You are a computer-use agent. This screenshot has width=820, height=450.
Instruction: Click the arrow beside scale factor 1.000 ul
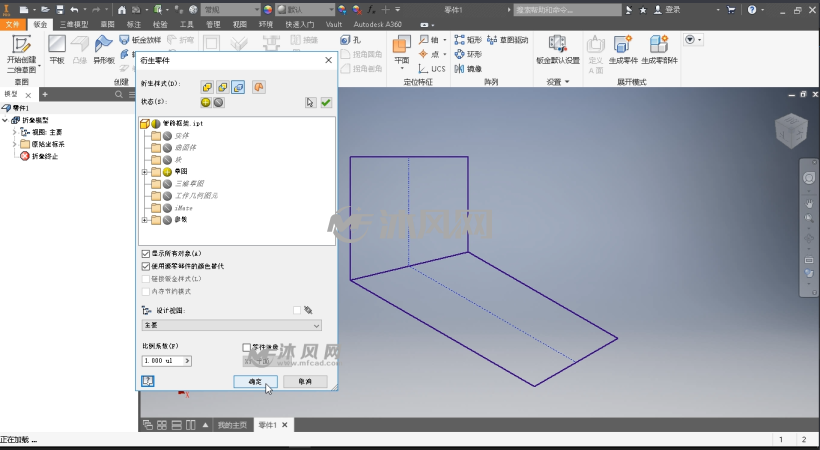pyautogui.click(x=187, y=361)
